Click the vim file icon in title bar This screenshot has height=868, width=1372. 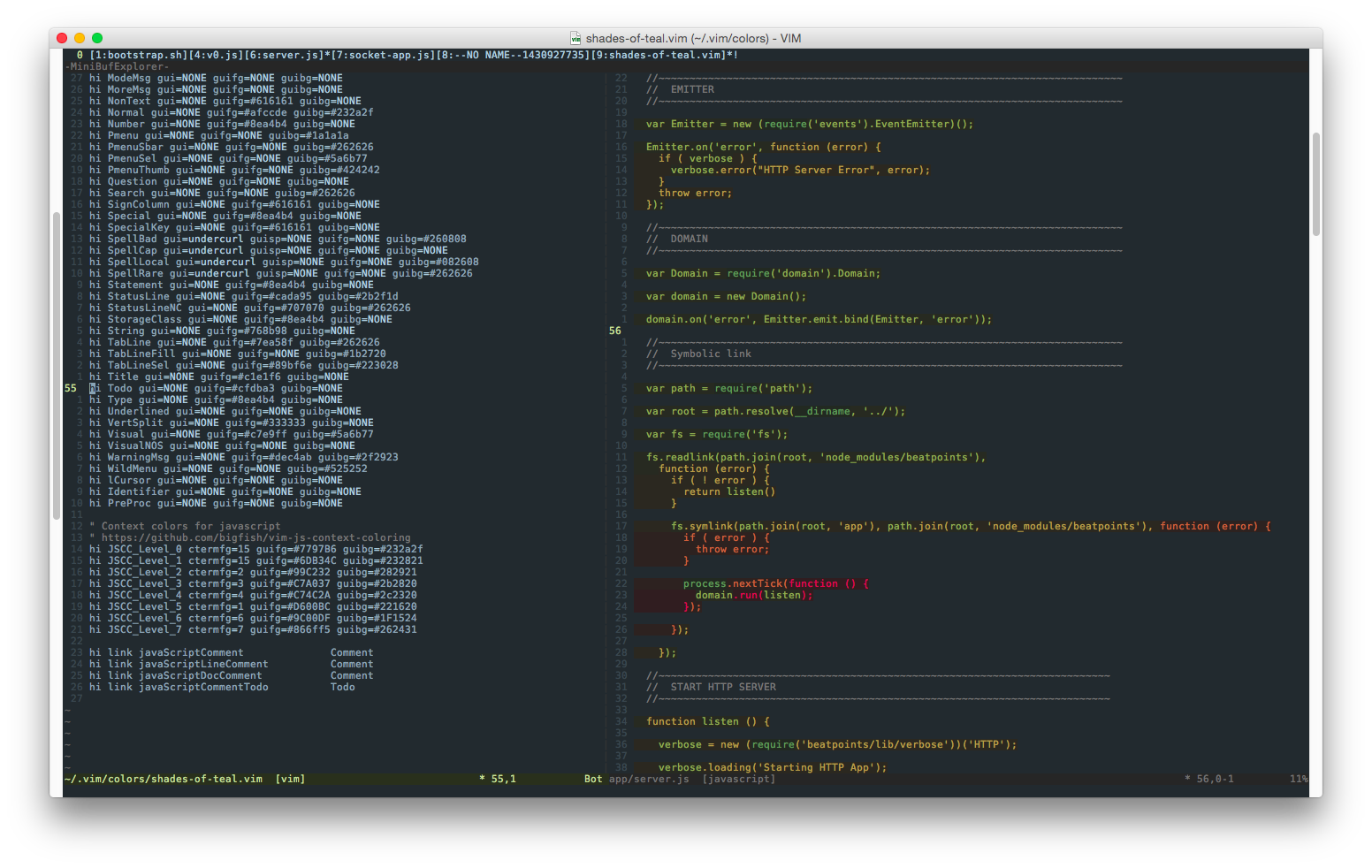575,38
